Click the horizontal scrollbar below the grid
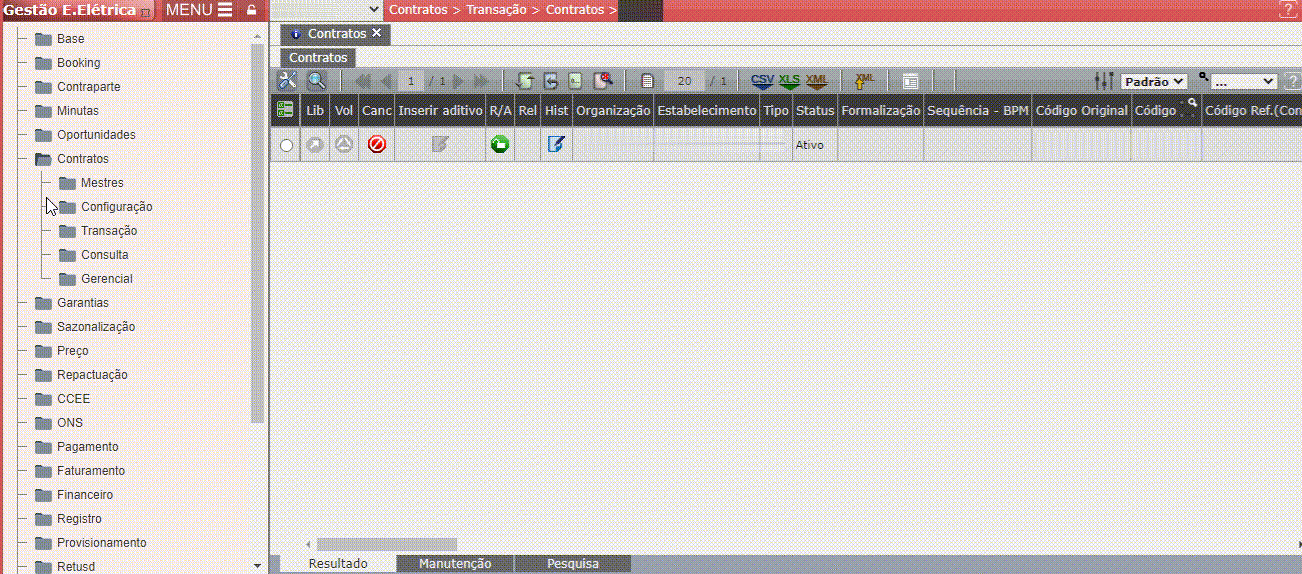Viewport: 1302px width, 574px height. pyautogui.click(x=386, y=544)
